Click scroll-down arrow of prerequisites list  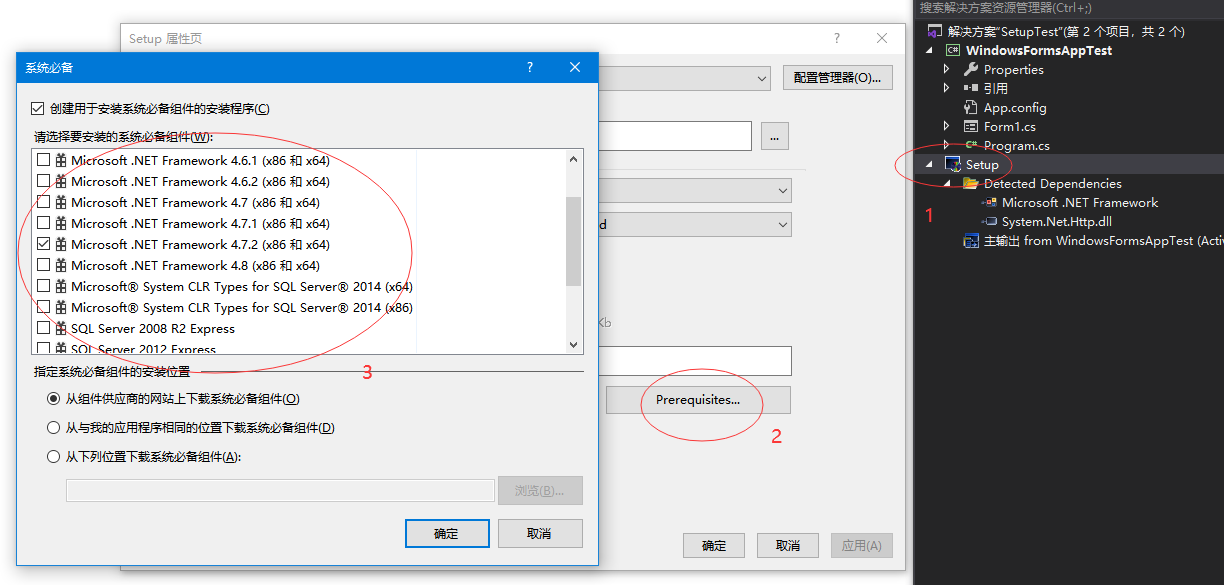click(574, 344)
